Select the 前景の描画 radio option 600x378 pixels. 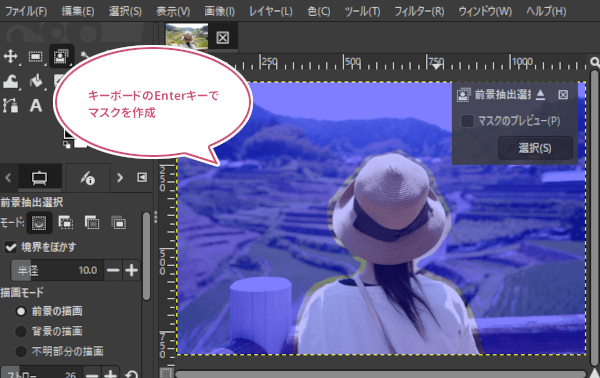pyautogui.click(x=21, y=311)
